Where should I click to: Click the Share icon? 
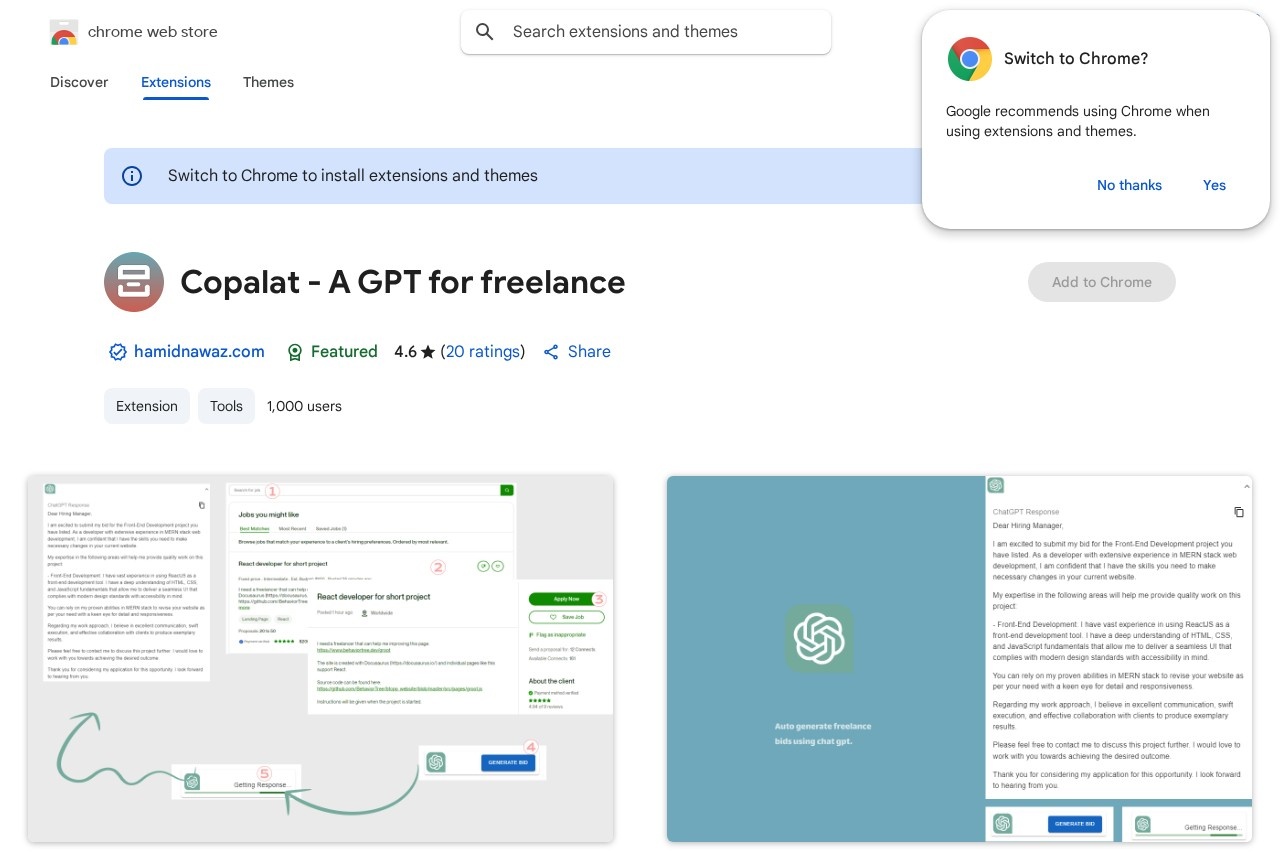click(x=551, y=352)
